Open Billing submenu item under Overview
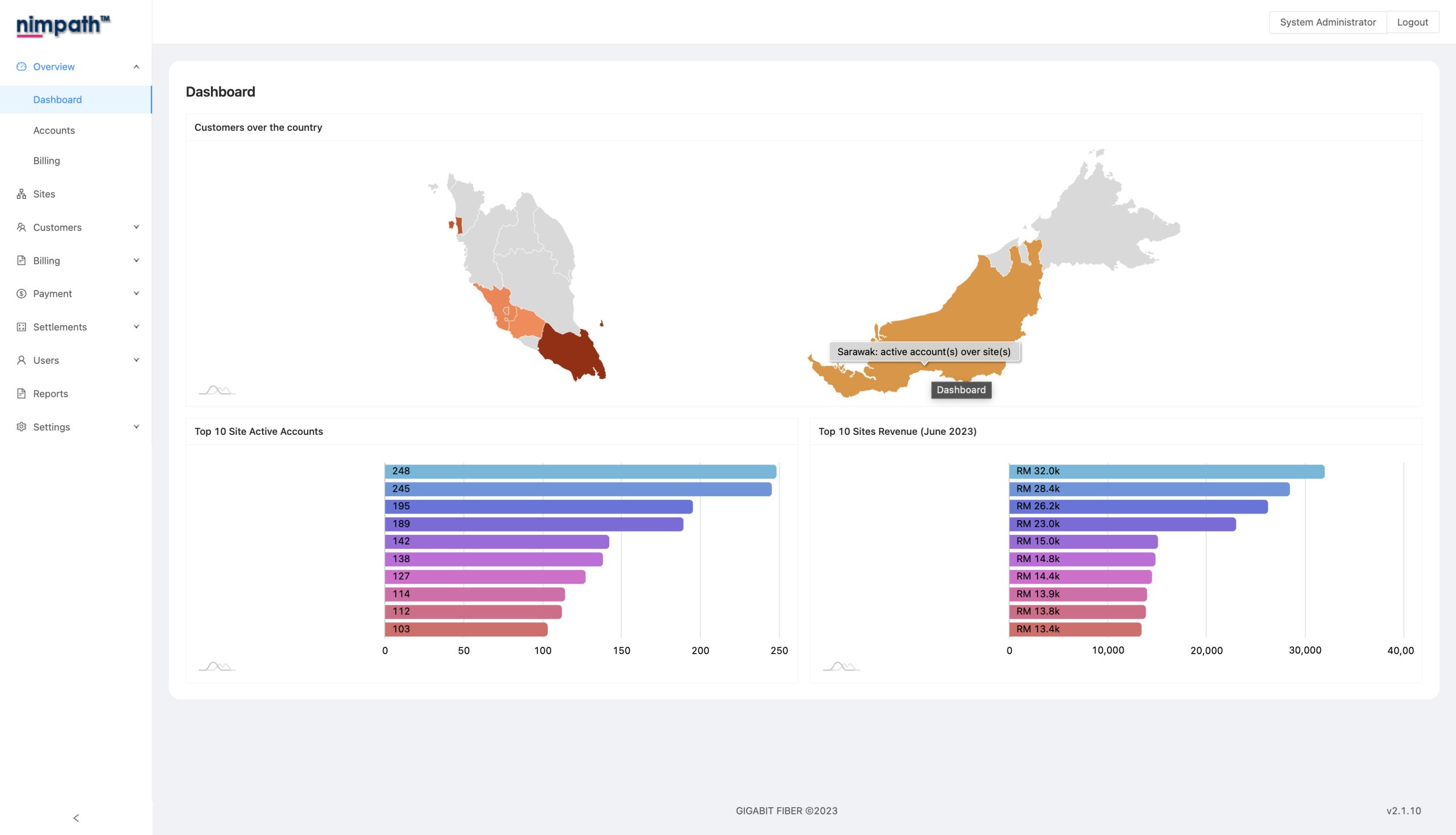The image size is (1456, 835). pyautogui.click(x=47, y=160)
